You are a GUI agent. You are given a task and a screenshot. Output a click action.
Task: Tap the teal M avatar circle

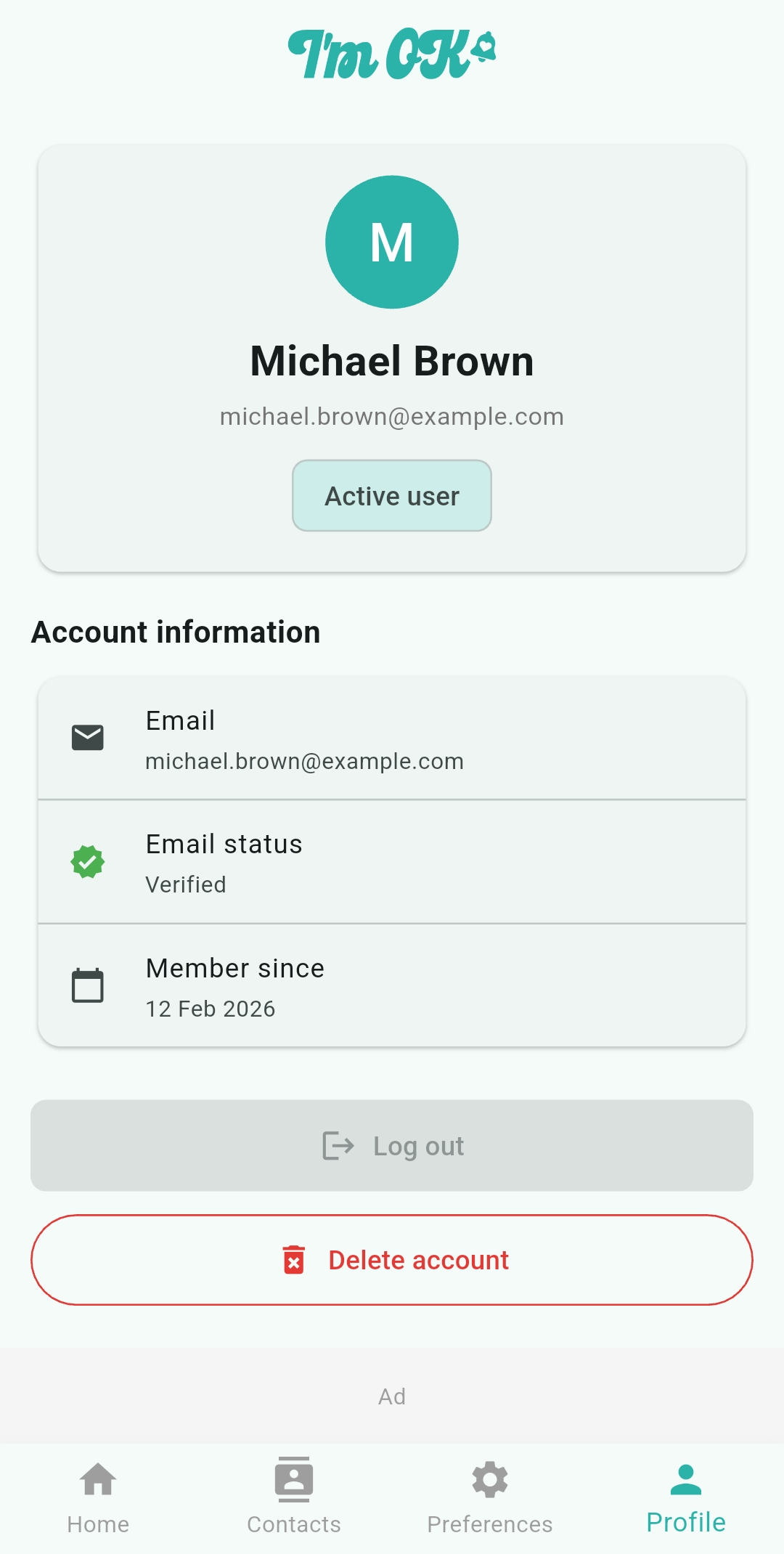coord(392,242)
